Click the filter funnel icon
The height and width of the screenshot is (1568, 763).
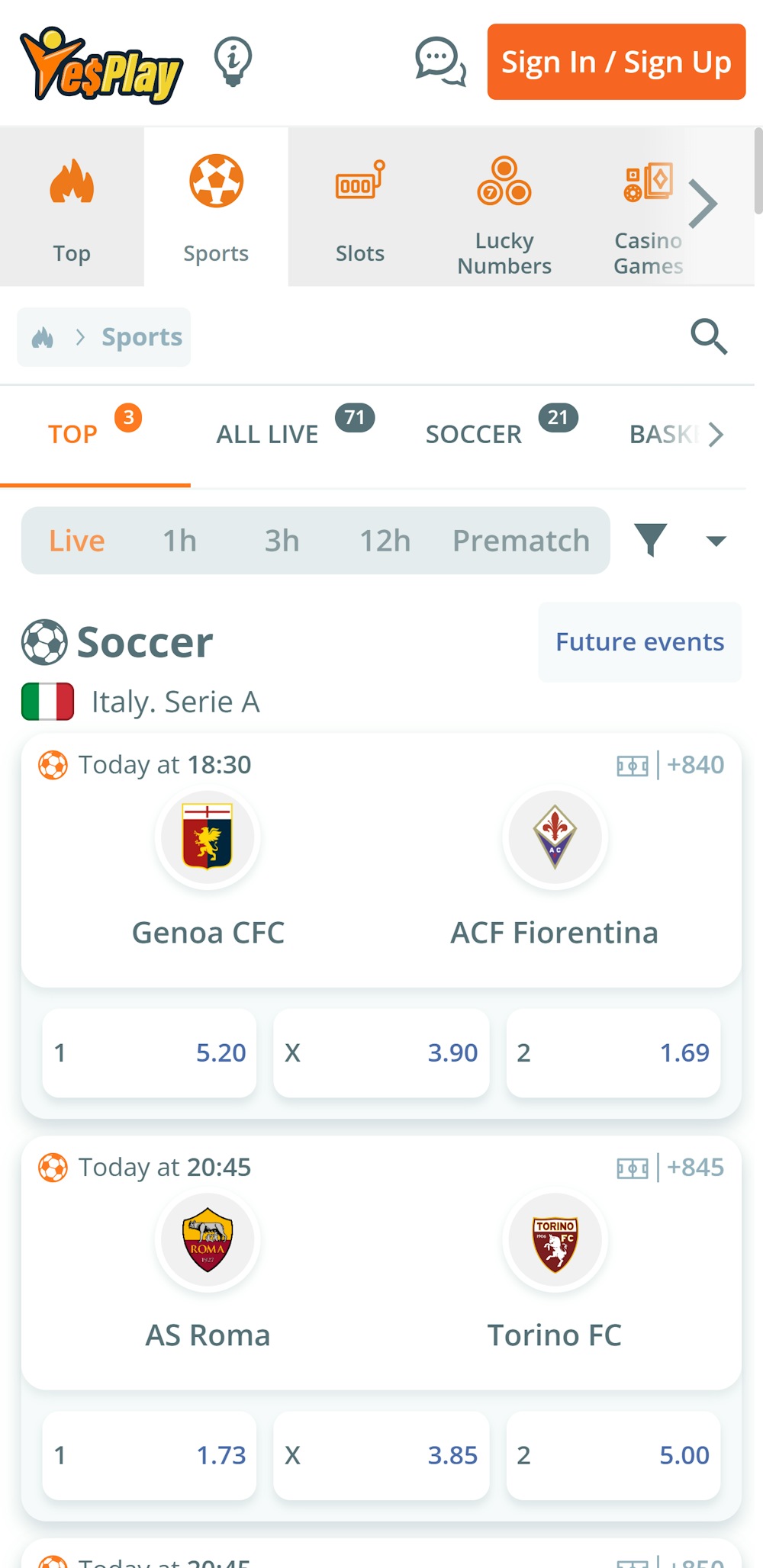coord(651,540)
